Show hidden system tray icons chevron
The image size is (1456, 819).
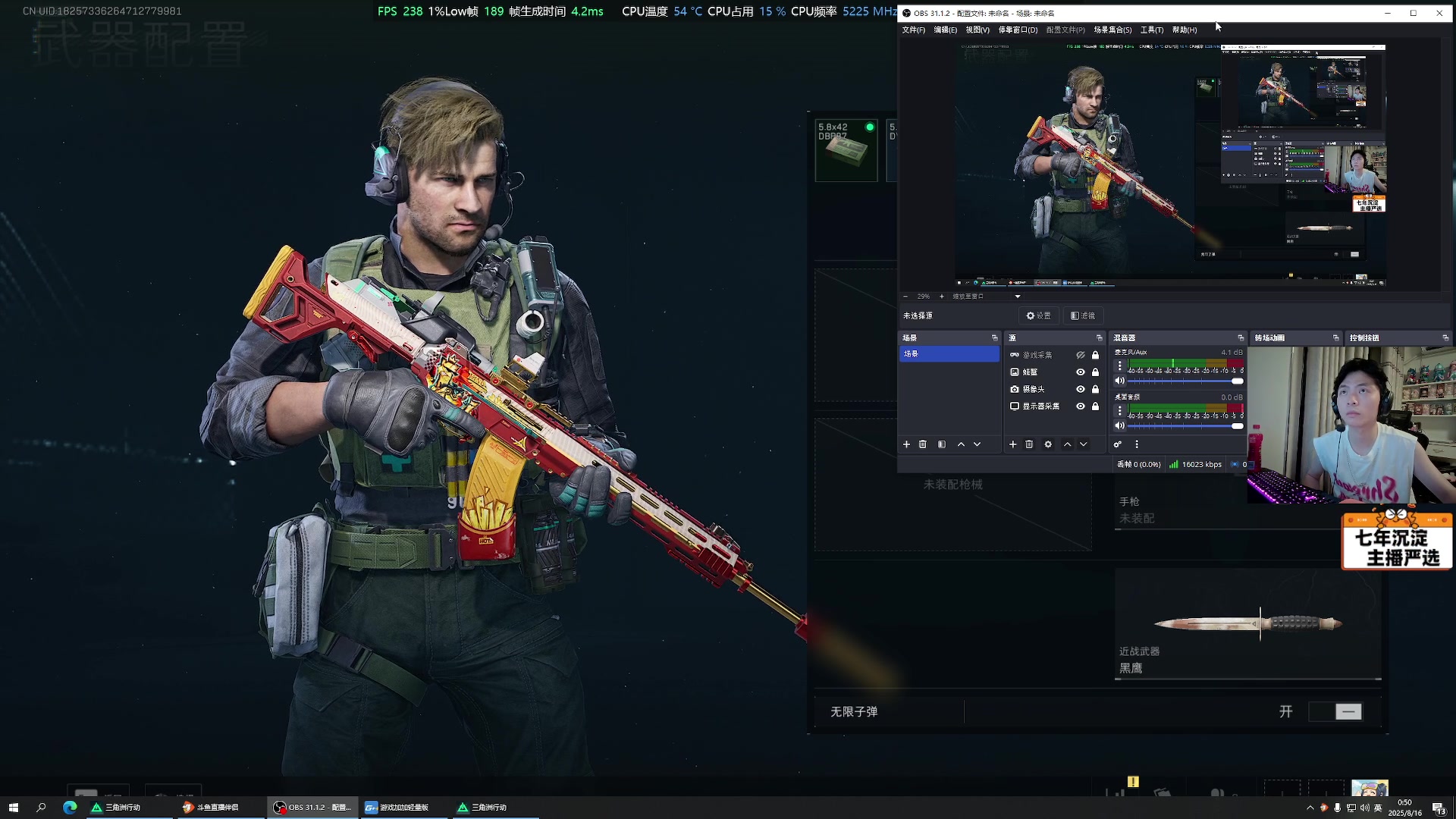1310,808
